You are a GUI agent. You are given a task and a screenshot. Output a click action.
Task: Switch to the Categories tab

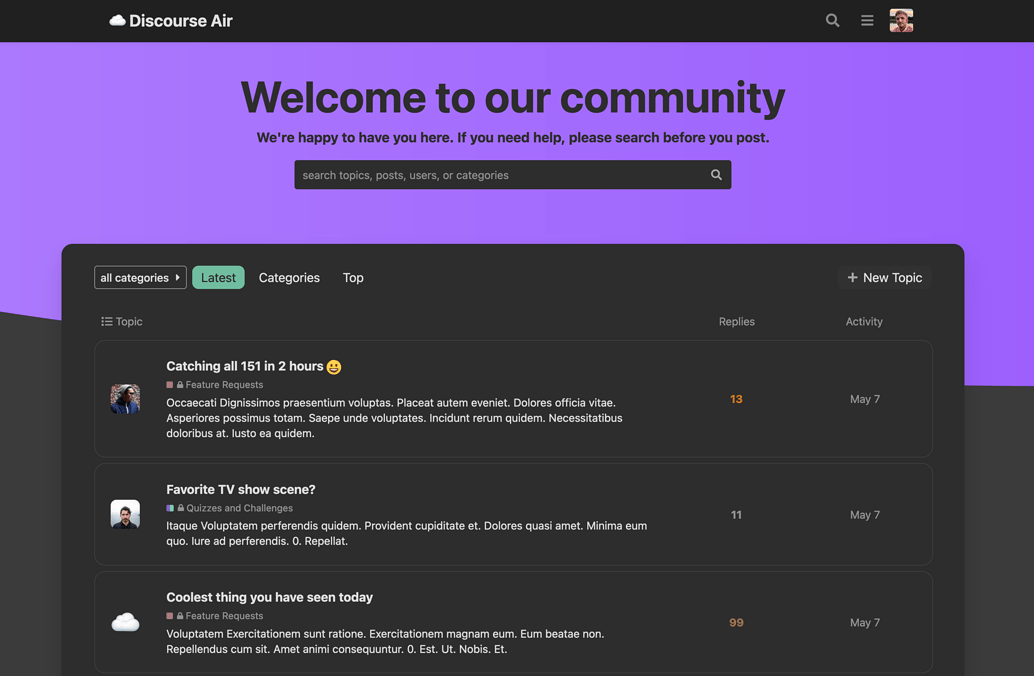point(289,278)
